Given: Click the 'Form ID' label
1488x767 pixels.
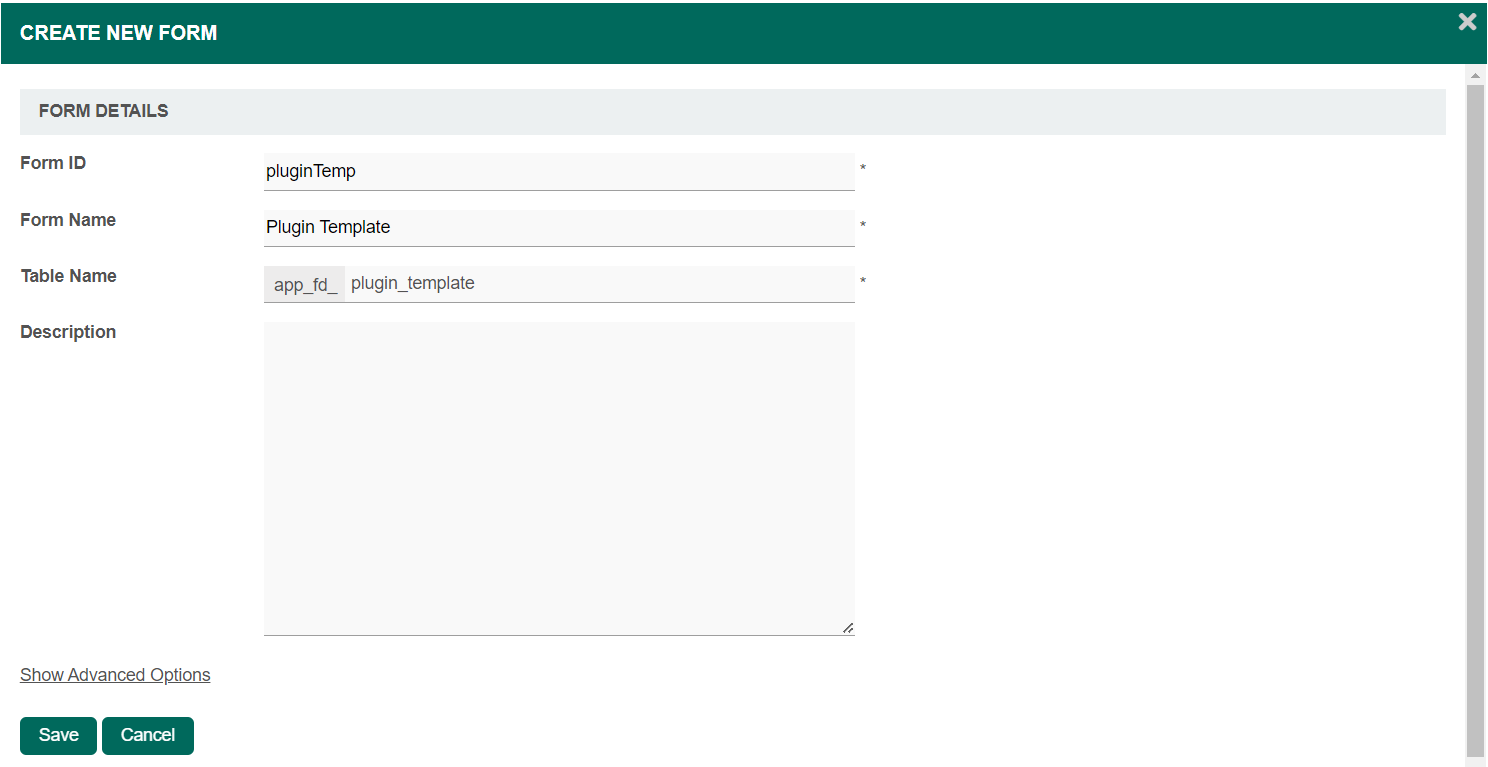Looking at the screenshot, I should 53,163.
